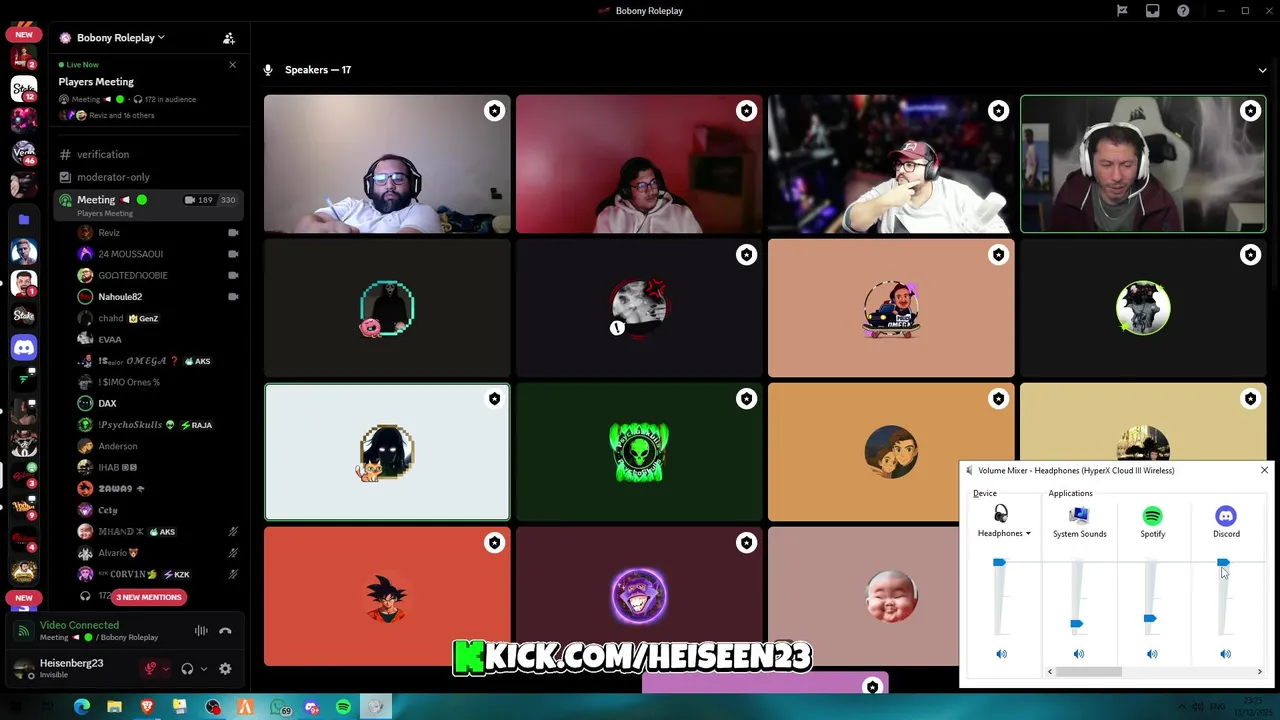Mute the Headphones device in Volume Mixer
The width and height of the screenshot is (1280, 720).
pos(1001,654)
